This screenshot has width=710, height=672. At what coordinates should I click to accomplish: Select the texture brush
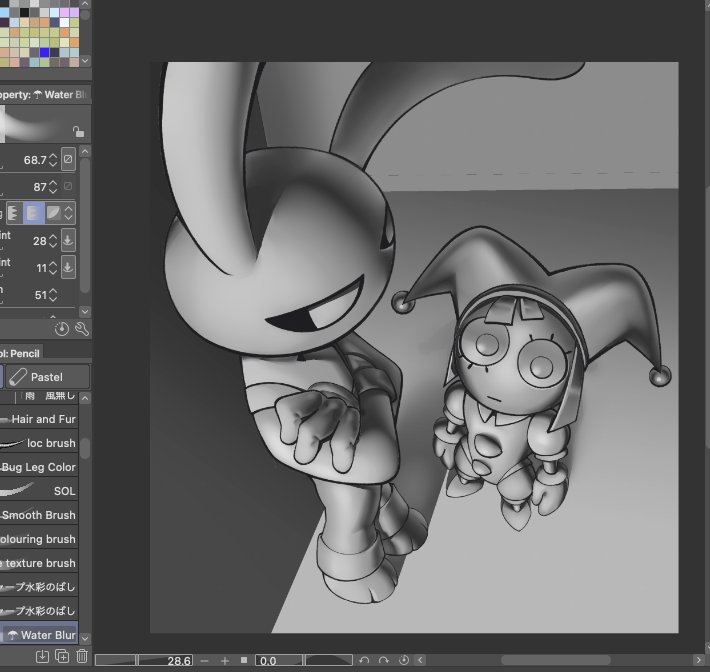click(39, 563)
